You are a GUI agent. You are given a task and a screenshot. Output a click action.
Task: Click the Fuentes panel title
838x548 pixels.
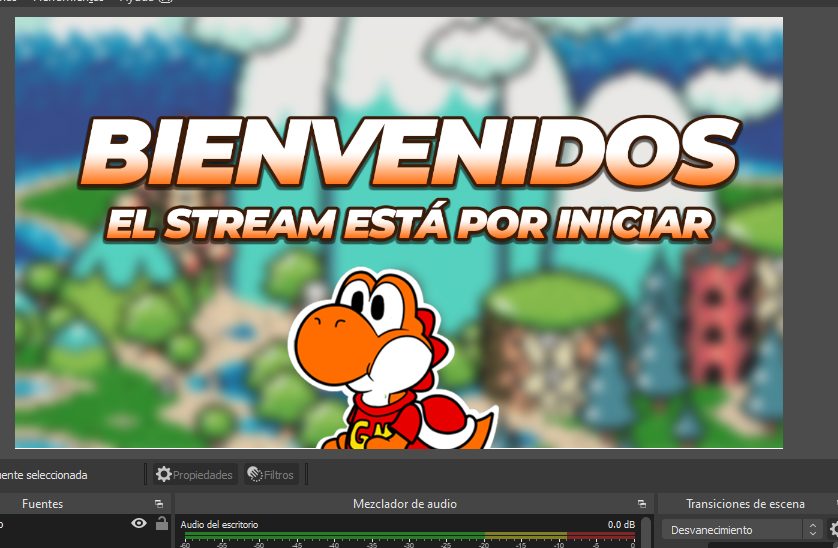click(42, 504)
